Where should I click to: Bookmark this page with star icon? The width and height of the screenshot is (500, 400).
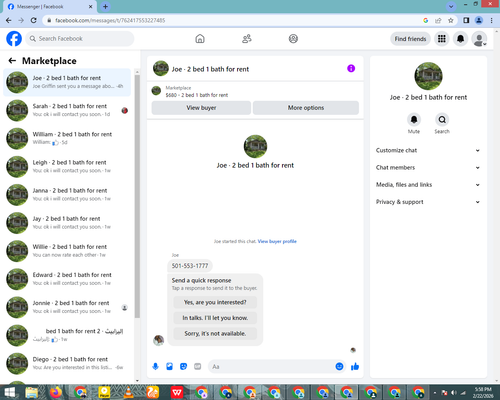click(451, 20)
